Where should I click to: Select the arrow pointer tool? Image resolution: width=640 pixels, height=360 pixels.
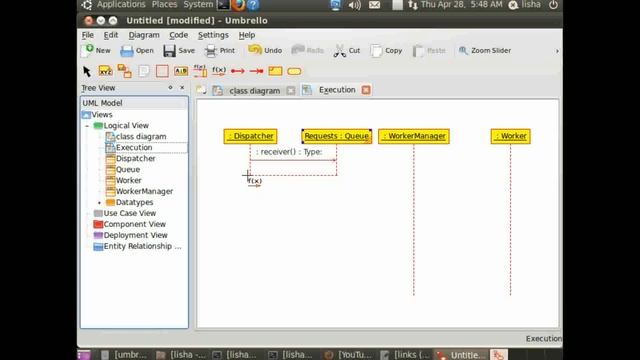tap(87, 71)
